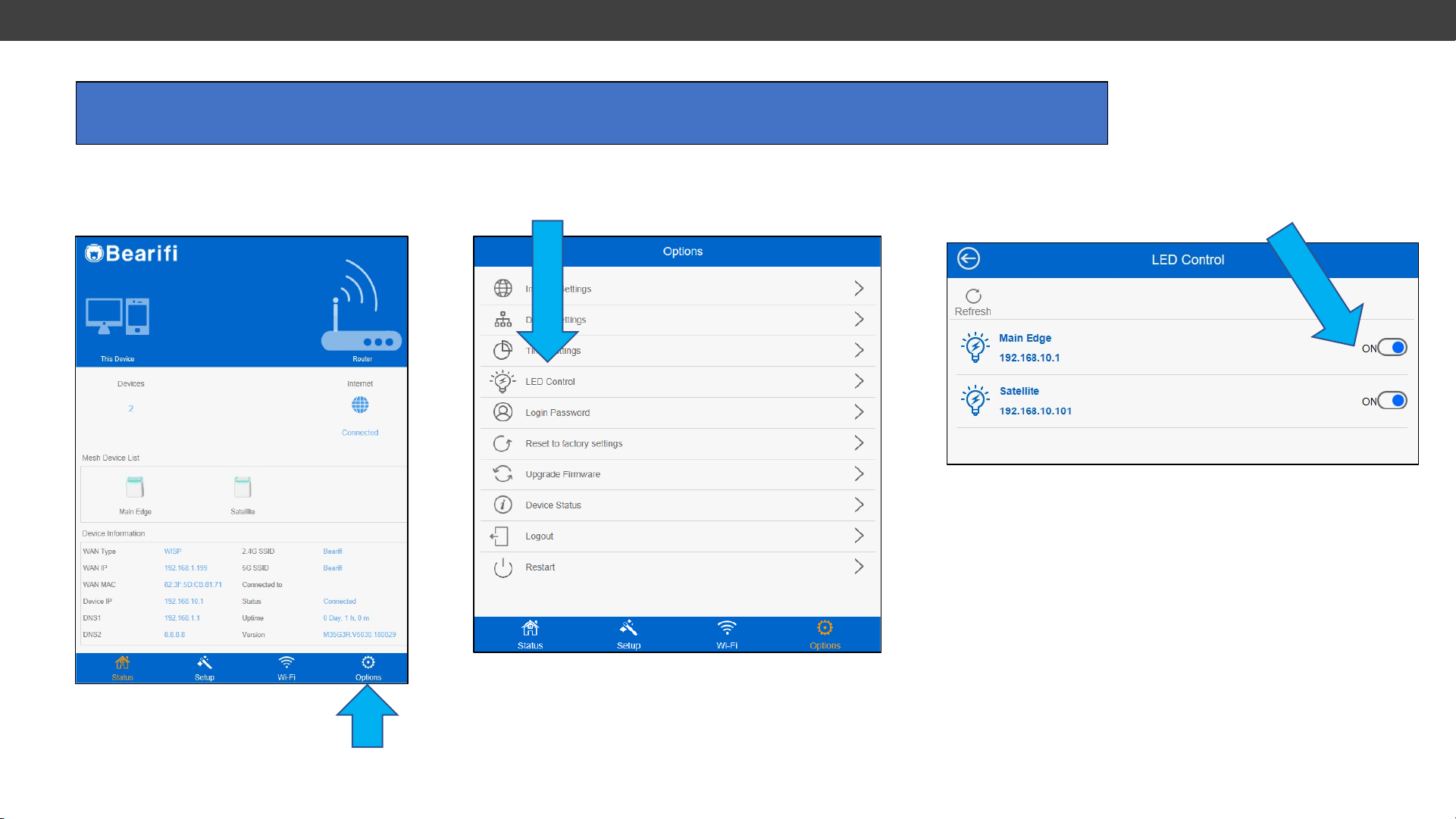Click the devices count number 2

(x=130, y=408)
